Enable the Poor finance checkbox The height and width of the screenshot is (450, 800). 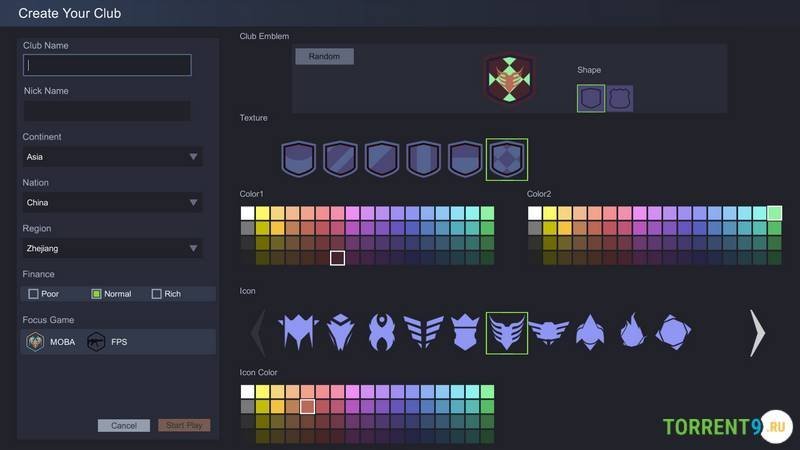click(34, 294)
